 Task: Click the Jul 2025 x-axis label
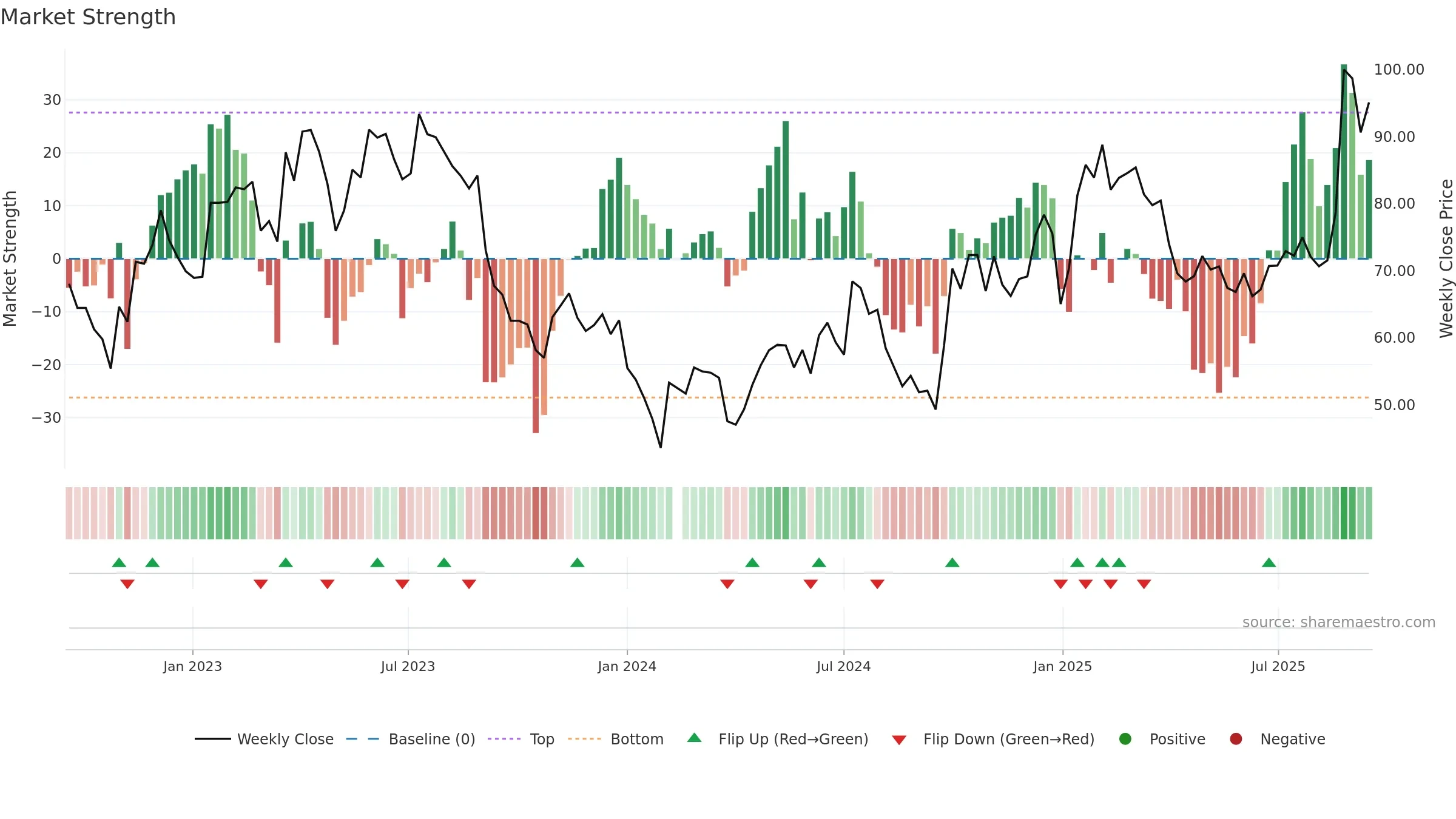click(x=1278, y=666)
